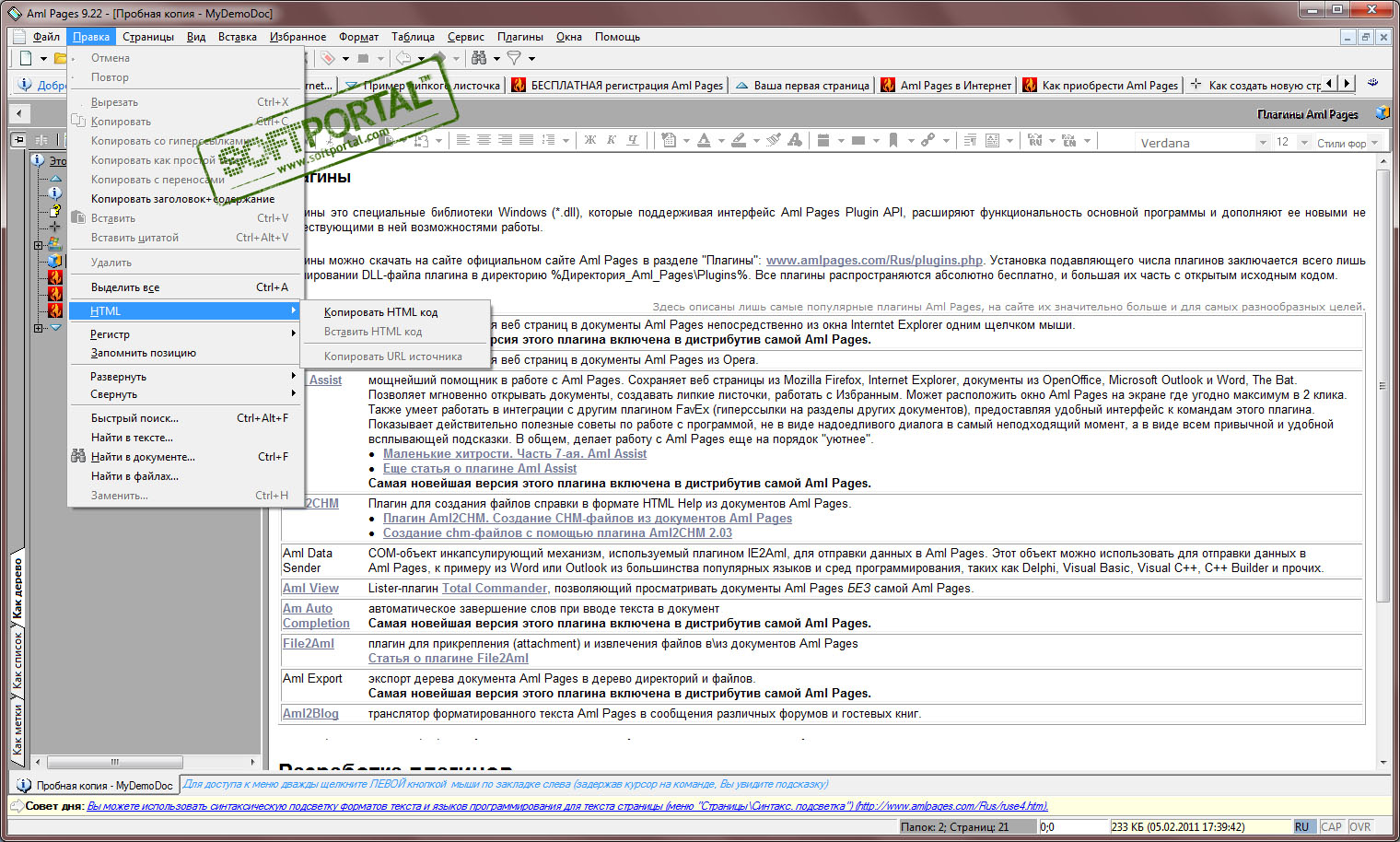Click the numbered list icon
1400x842 pixels.
coord(548,140)
